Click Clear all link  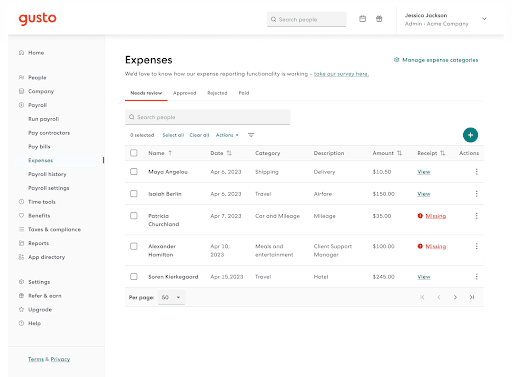199,135
